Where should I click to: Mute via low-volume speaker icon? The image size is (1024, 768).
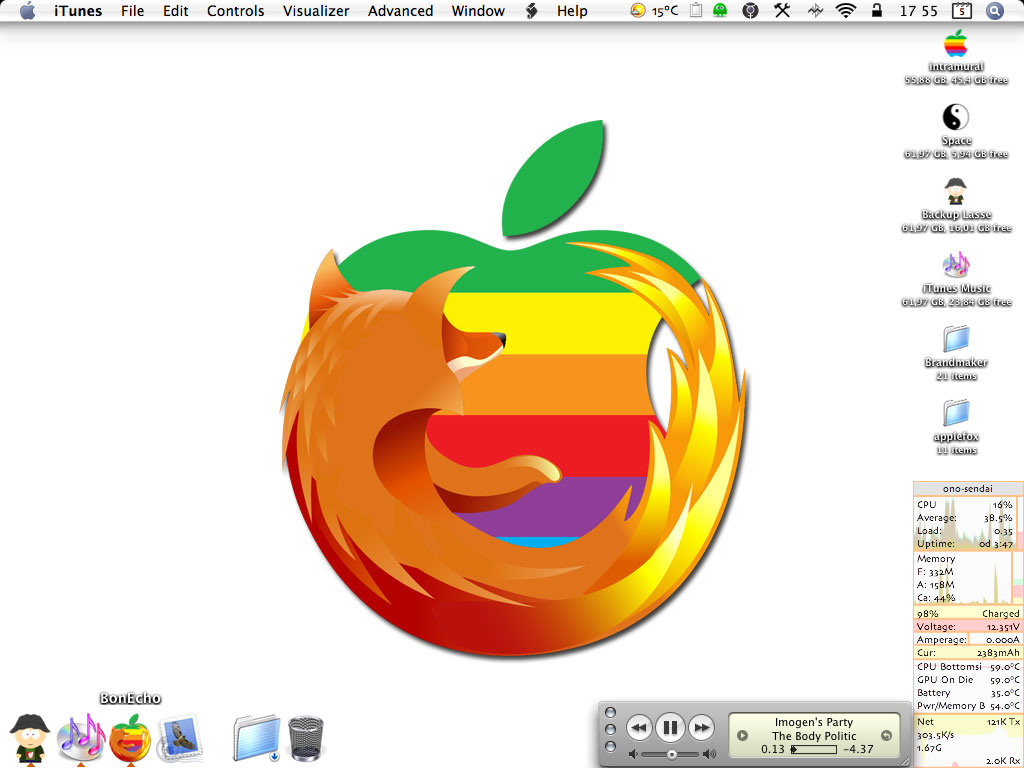coord(632,754)
